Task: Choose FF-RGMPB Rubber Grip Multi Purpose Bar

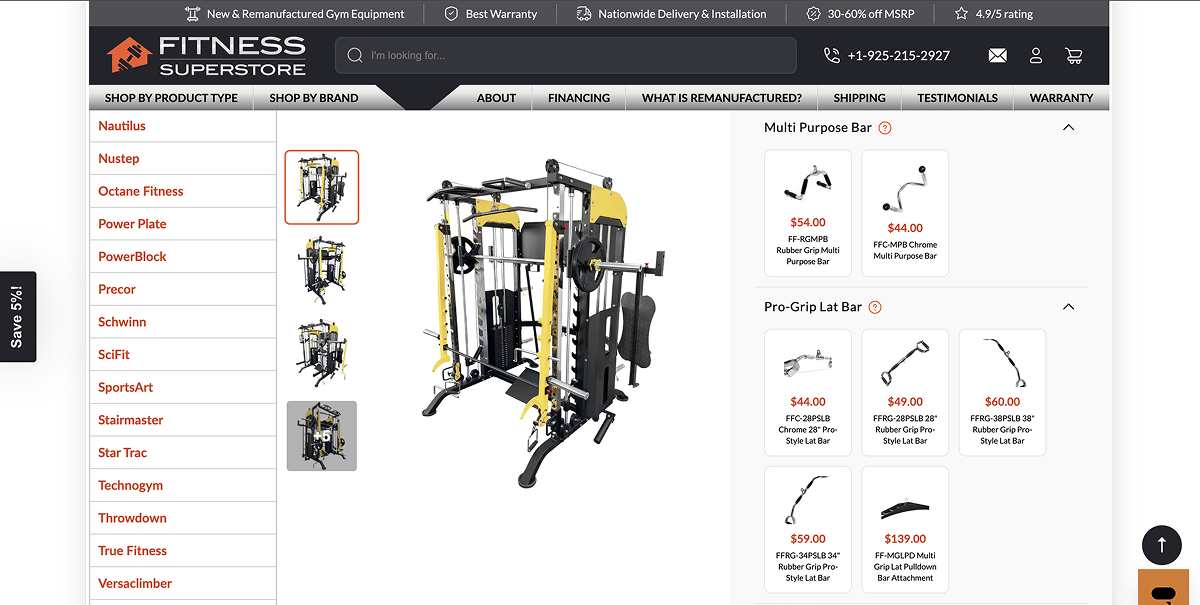Action: point(808,213)
